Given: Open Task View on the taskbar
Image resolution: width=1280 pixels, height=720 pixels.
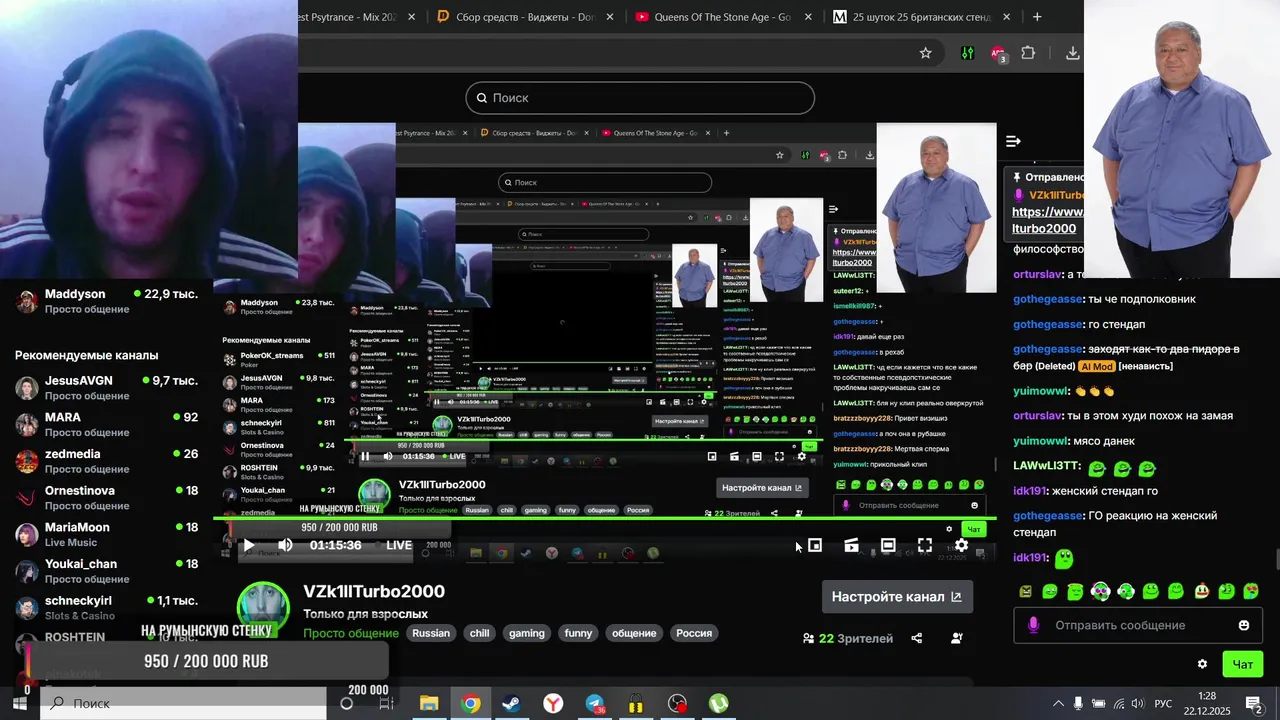Looking at the screenshot, I should tap(387, 703).
